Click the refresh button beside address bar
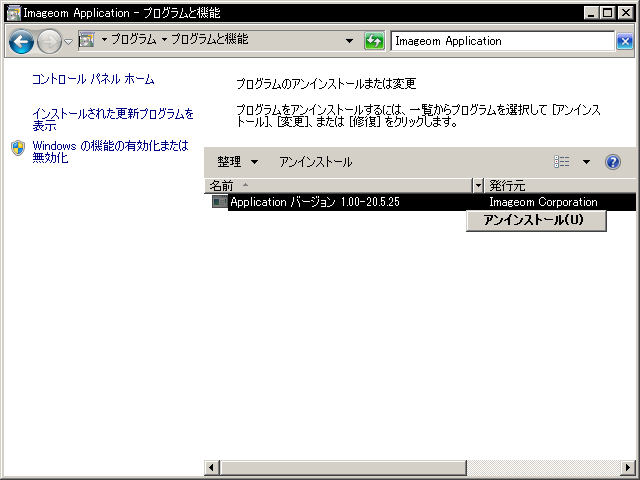640x480 pixels. click(374, 41)
